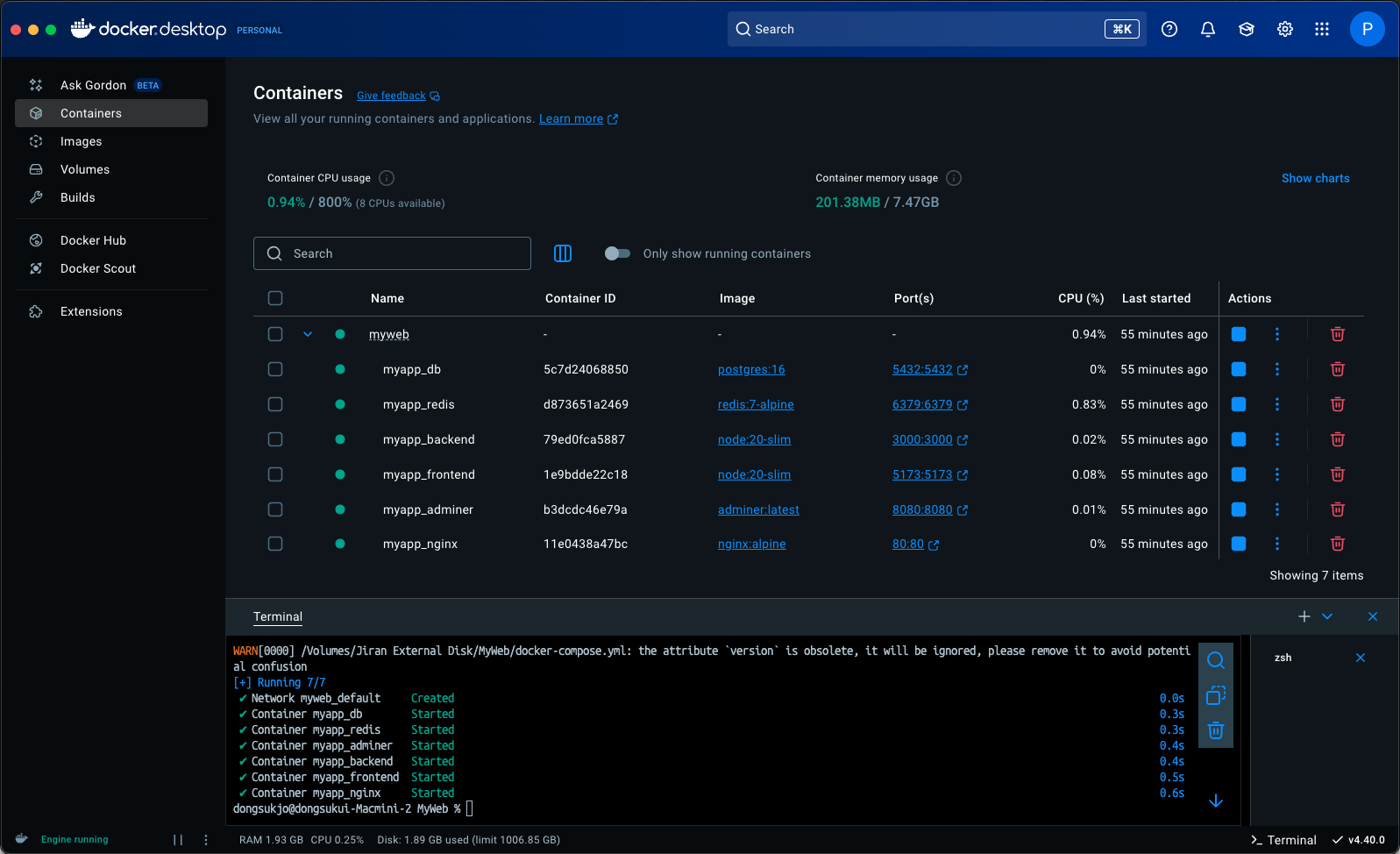Click version v4.40.0 in status bar
This screenshot has width=1400, height=854.
tap(1359, 840)
